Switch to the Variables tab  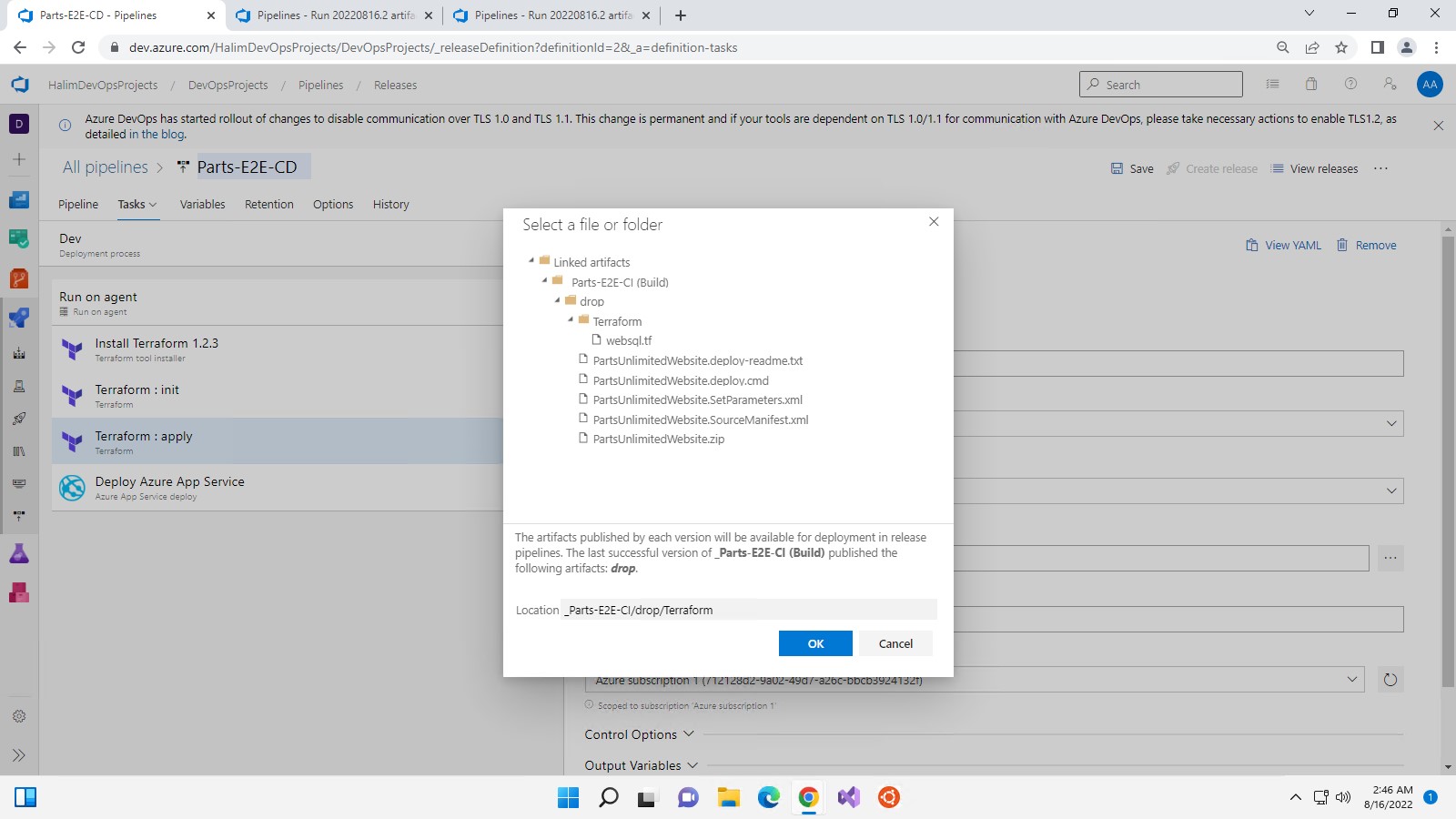[x=202, y=204]
